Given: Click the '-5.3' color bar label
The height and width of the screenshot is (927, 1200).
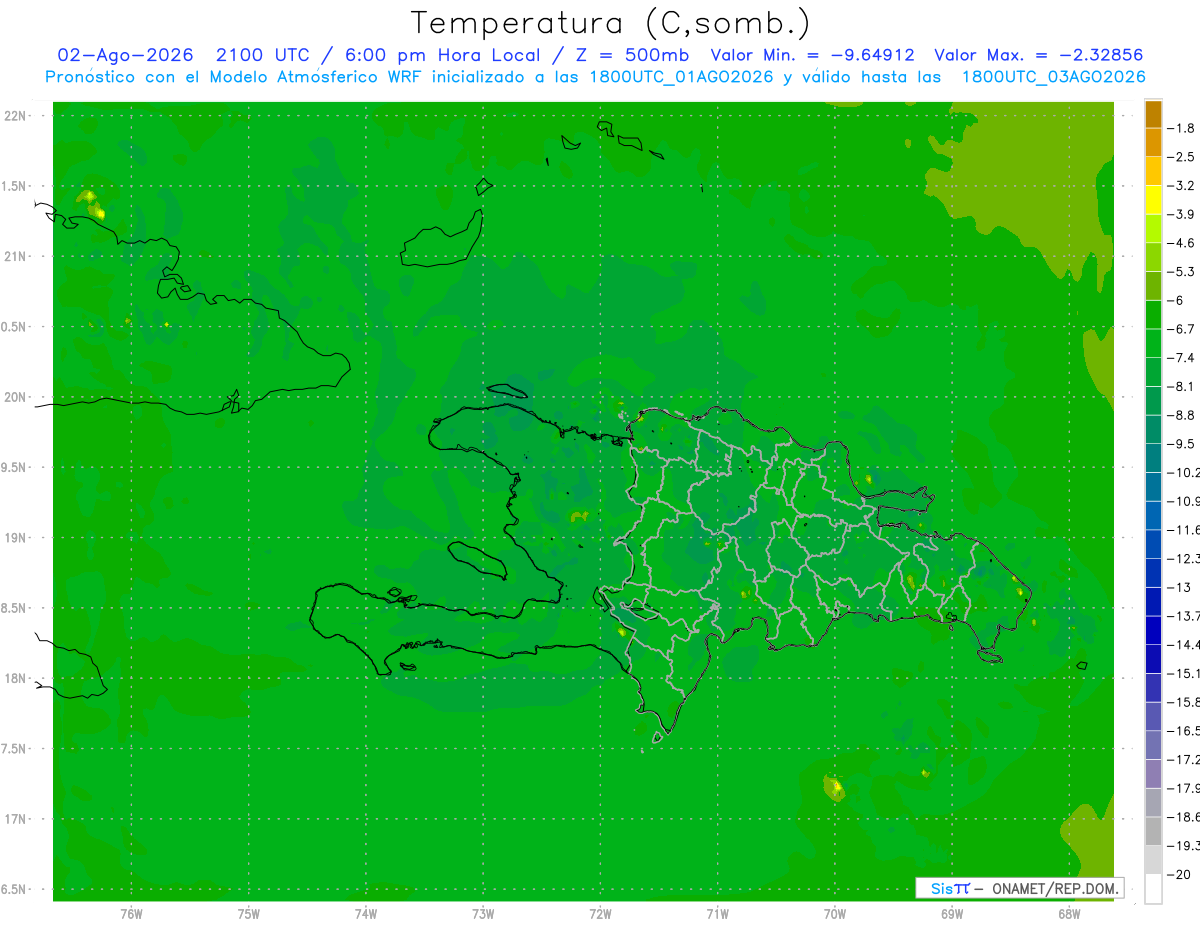Looking at the screenshot, I should (1183, 272).
